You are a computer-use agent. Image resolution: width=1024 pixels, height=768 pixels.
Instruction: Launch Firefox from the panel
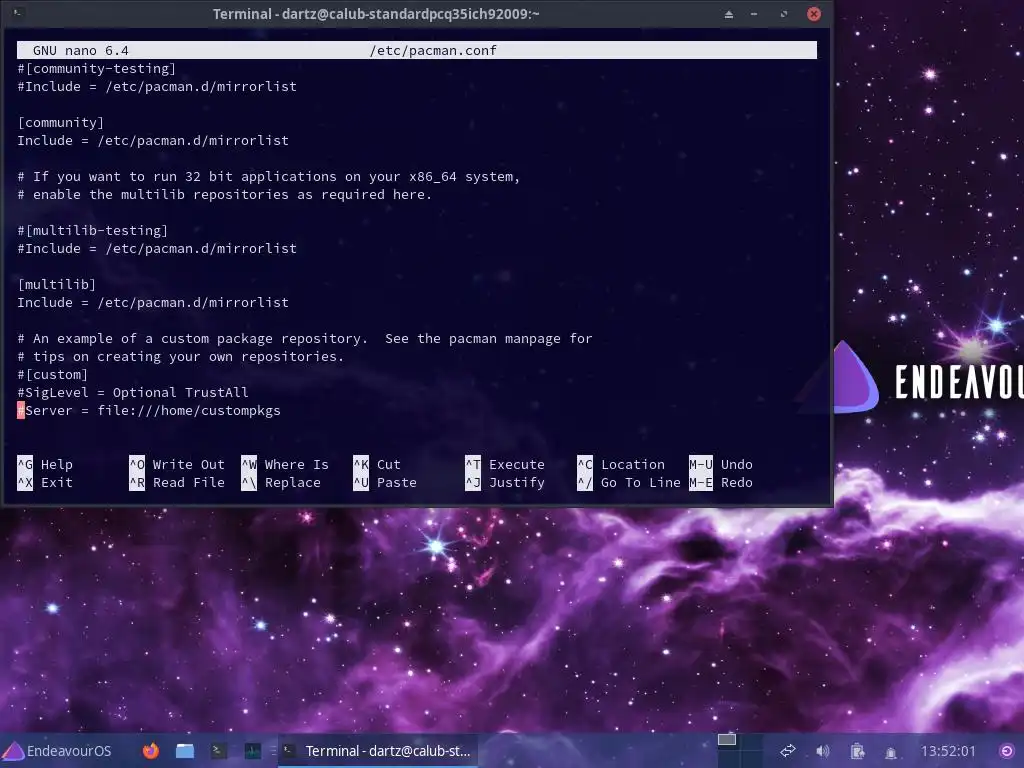tap(151, 751)
